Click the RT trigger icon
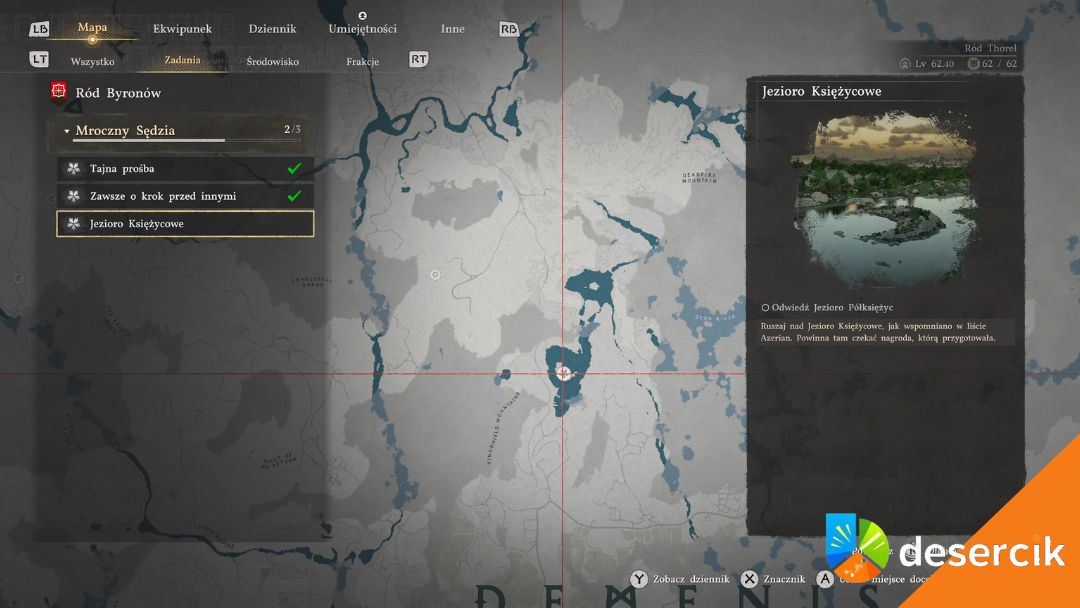Screen dimensions: 1080x608 pos(419,60)
